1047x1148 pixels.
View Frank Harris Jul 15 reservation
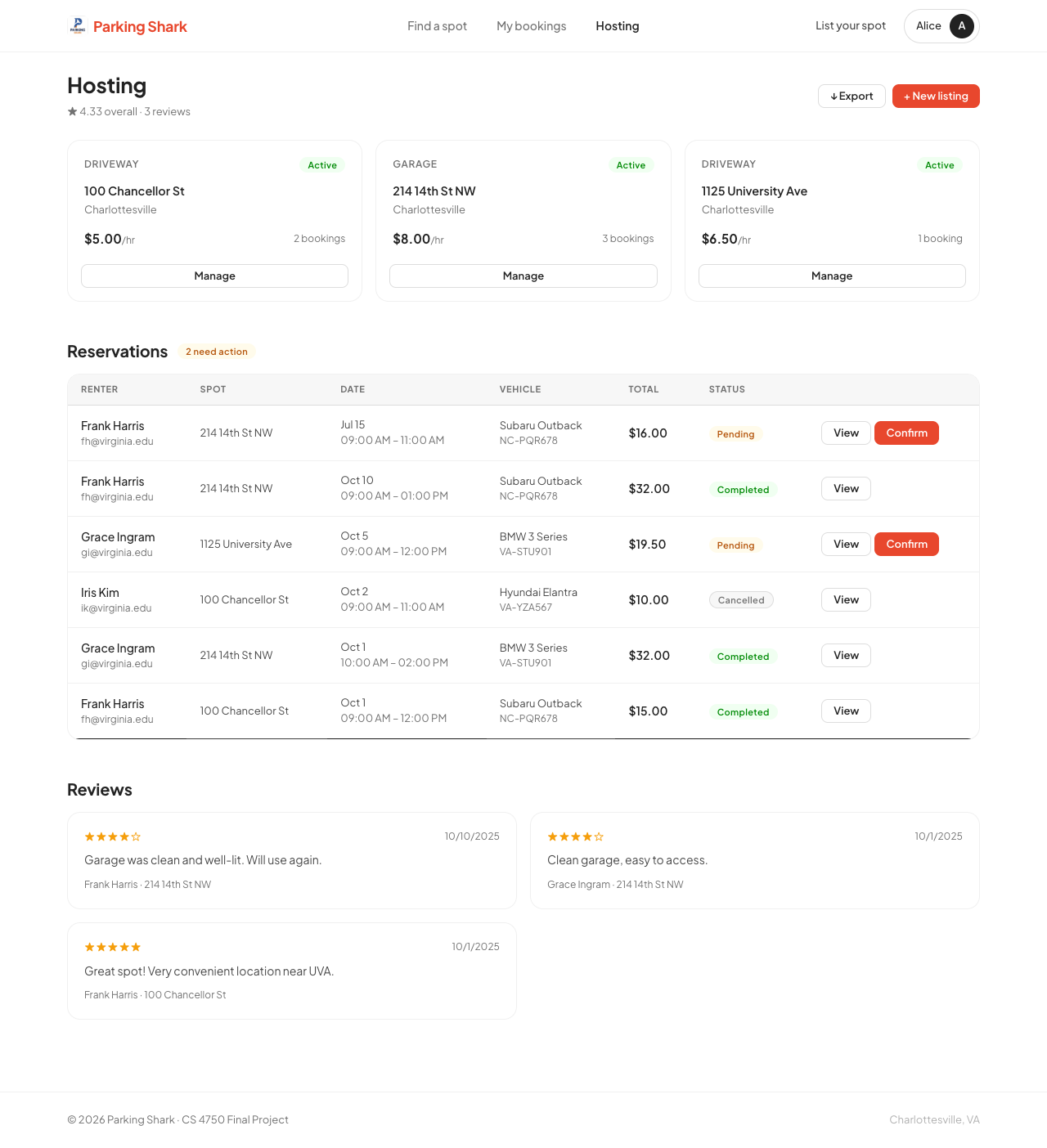pos(846,433)
